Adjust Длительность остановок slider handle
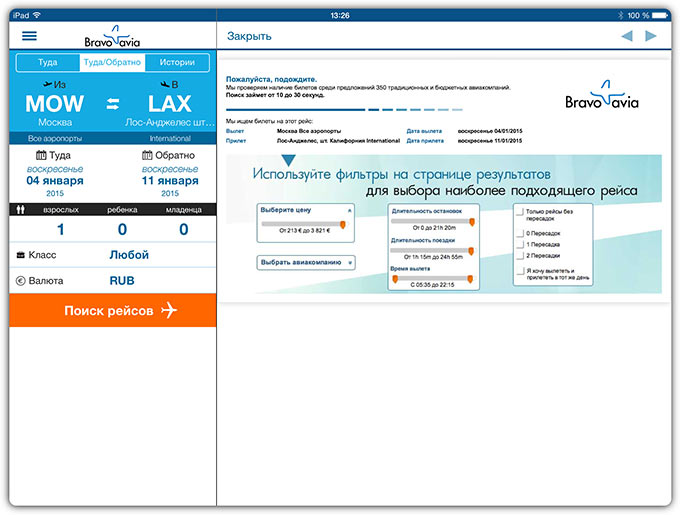This screenshot has height=515, width=680. click(472, 222)
